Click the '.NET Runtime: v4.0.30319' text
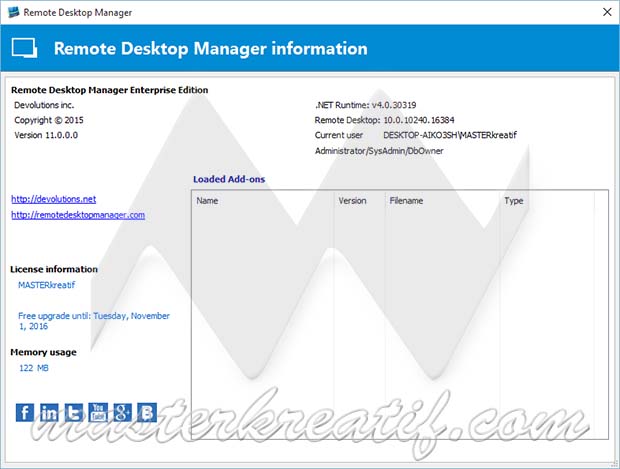Screen dimensions: 620x469 coord(365,105)
